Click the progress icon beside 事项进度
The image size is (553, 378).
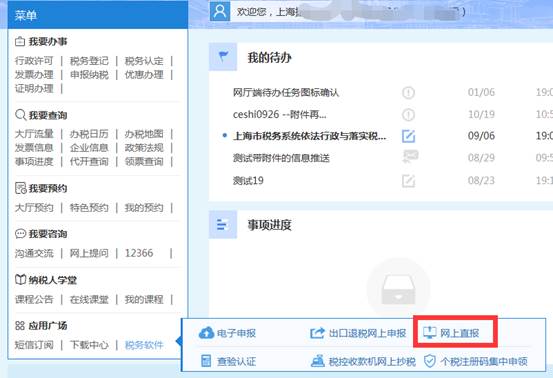[223, 225]
